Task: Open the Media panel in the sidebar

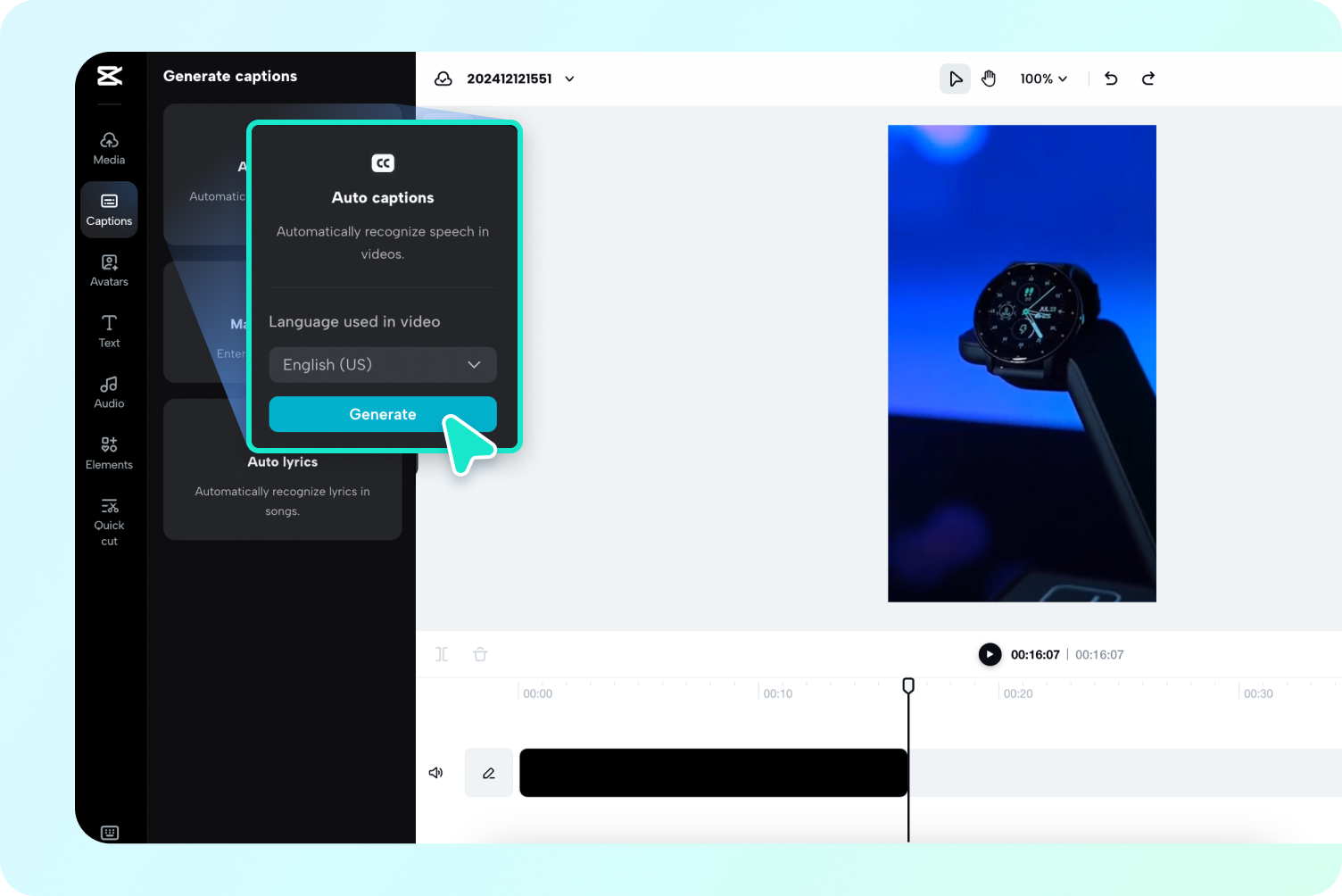Action: click(108, 147)
